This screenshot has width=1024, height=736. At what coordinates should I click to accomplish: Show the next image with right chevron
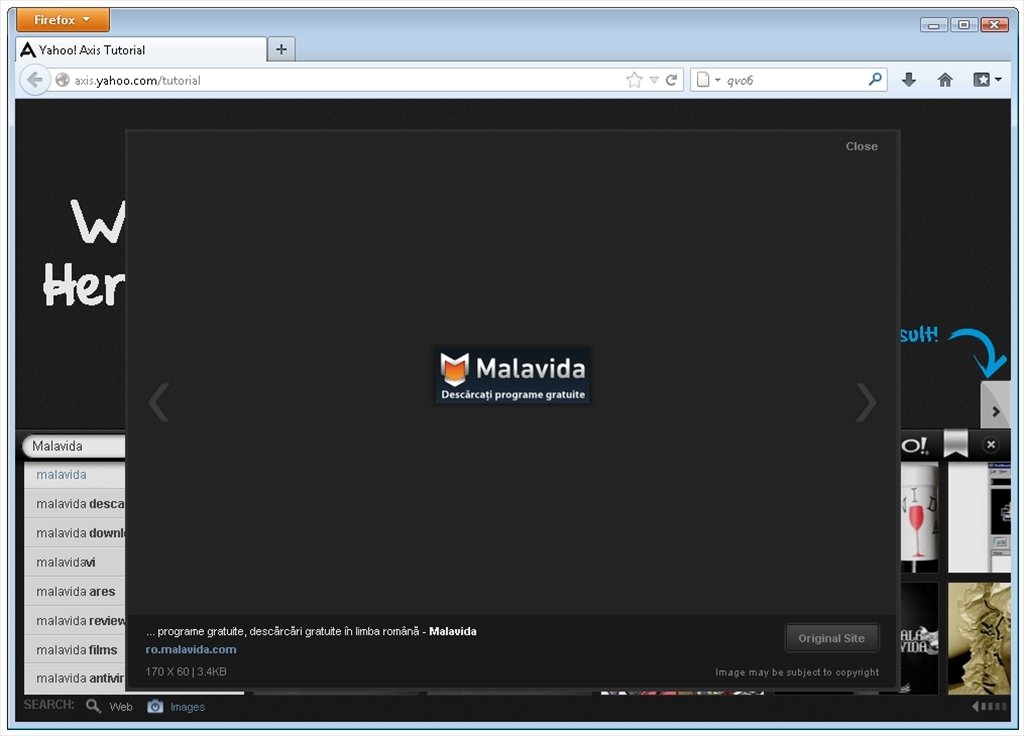point(866,402)
